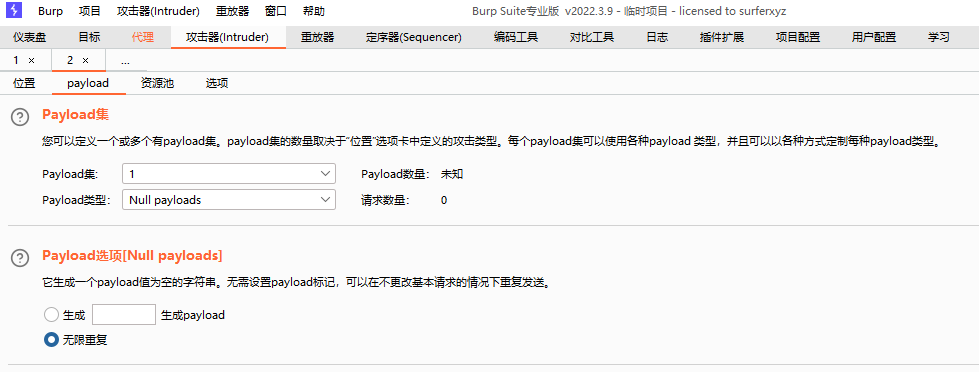
Task: Open the 帮助 menu
Action: pyautogui.click(x=313, y=11)
